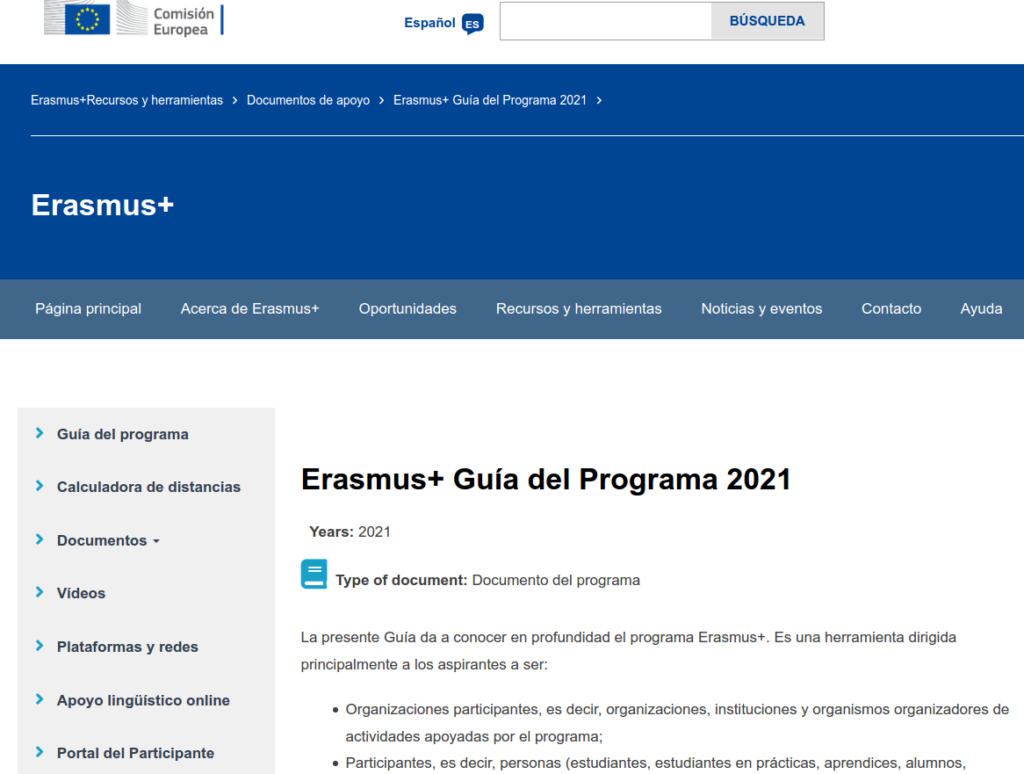Click chevron arrow beside Calculadora de distancias
The width and height of the screenshot is (1024, 774).
click(x=40, y=486)
